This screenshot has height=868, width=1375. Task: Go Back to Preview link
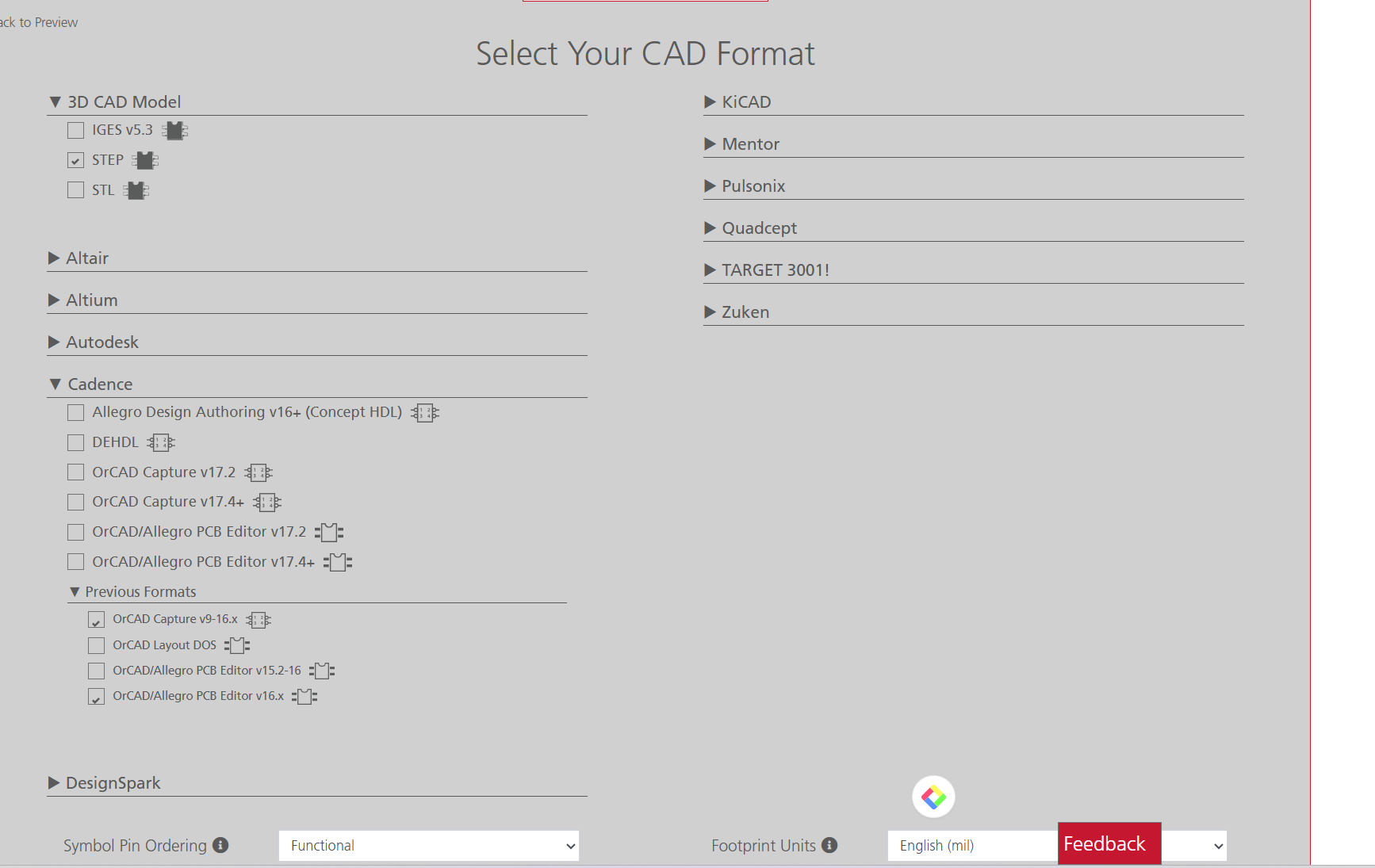[39, 22]
